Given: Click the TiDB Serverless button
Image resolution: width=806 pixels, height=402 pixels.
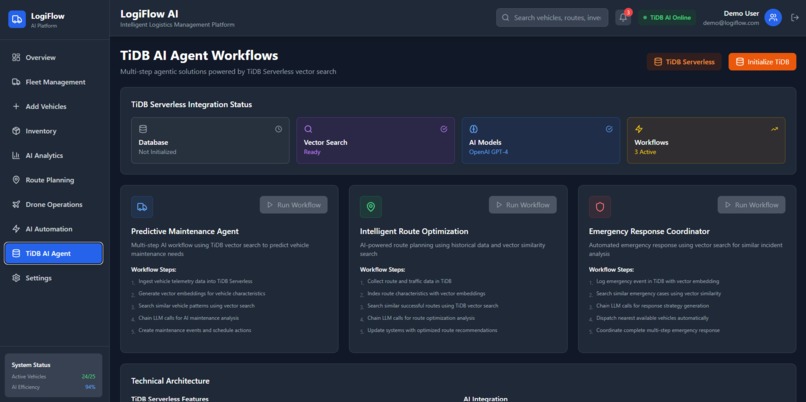Looking at the screenshot, I should click(684, 62).
